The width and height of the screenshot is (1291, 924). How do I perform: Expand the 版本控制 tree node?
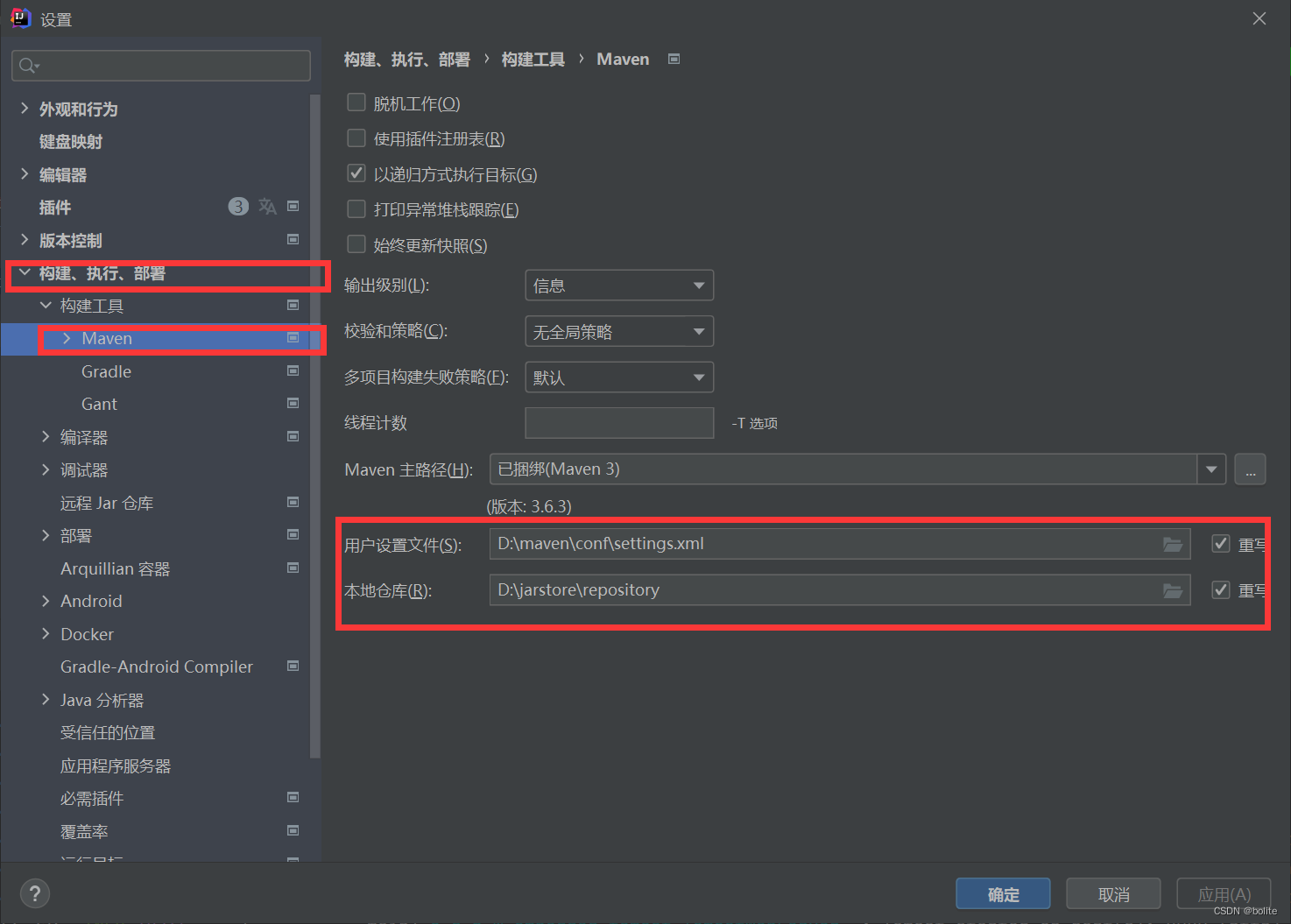coord(25,240)
